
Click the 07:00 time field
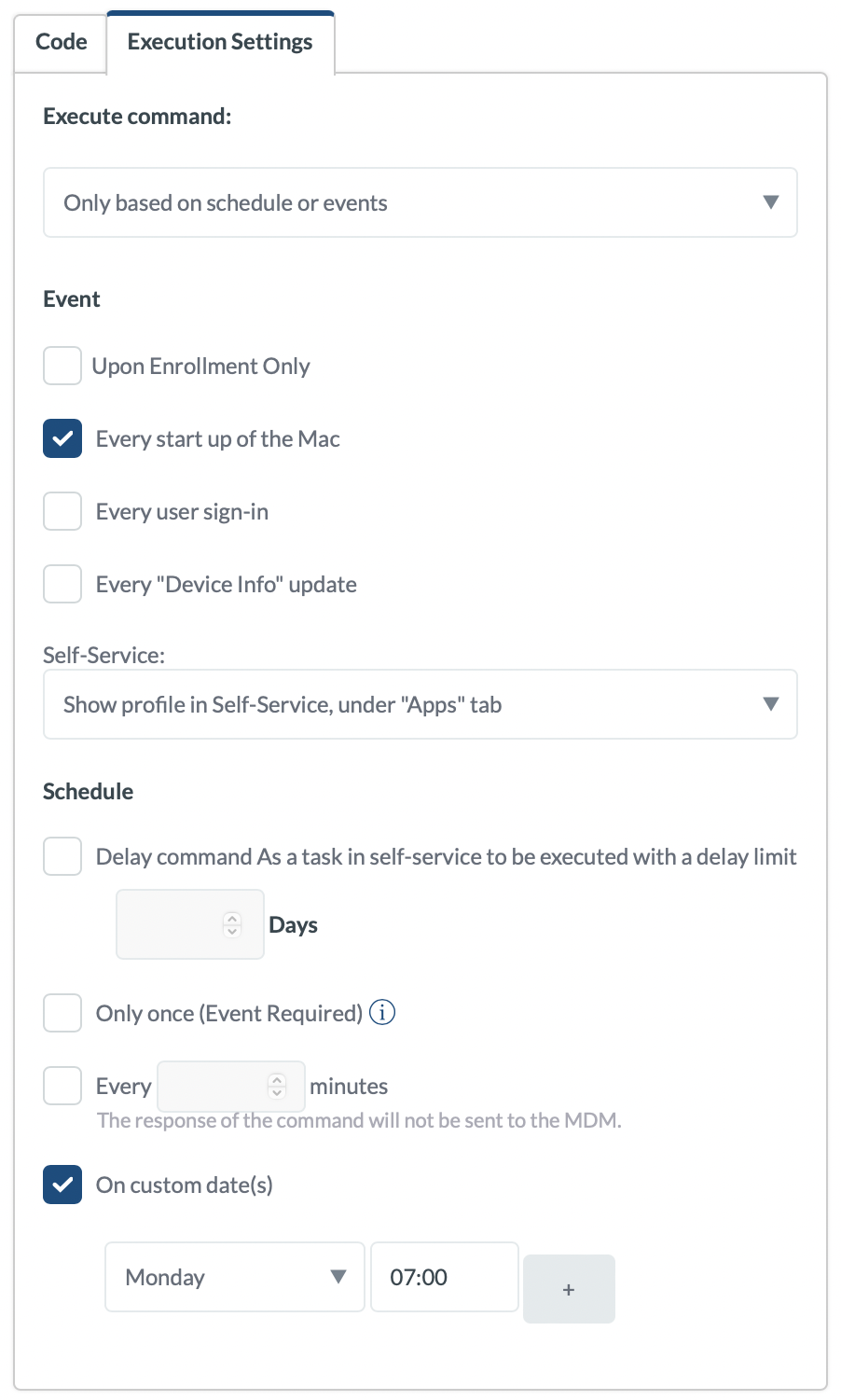point(444,1277)
